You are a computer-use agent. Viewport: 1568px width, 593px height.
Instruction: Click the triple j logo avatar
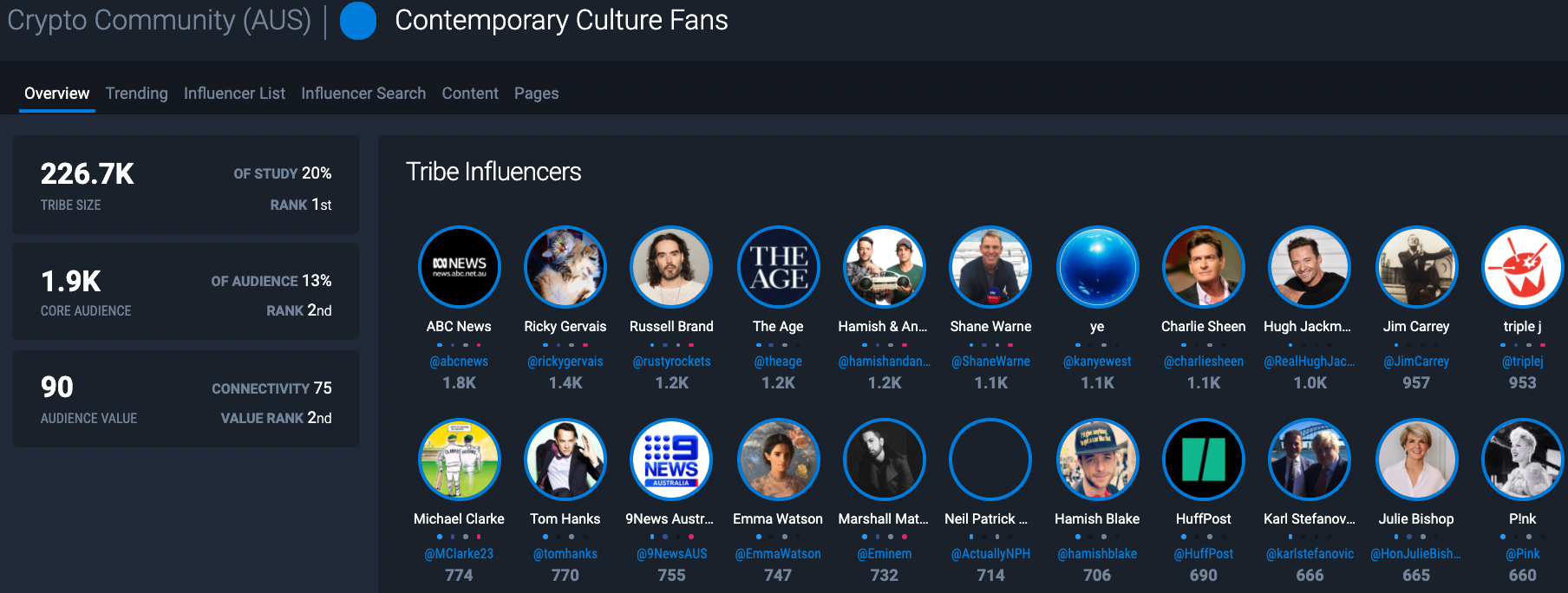(x=1522, y=267)
